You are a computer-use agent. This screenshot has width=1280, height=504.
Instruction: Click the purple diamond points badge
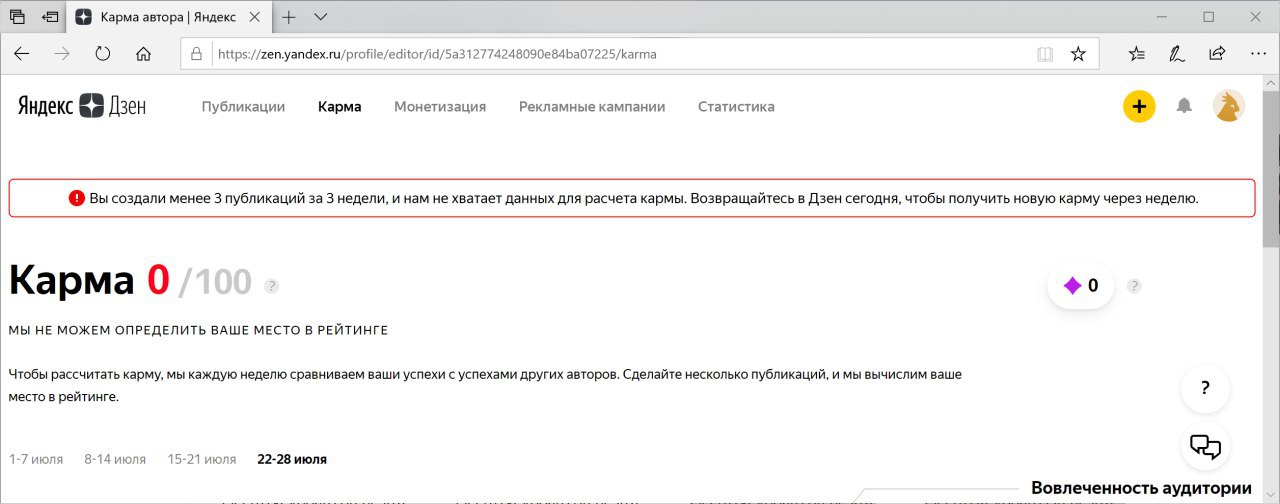(1081, 286)
